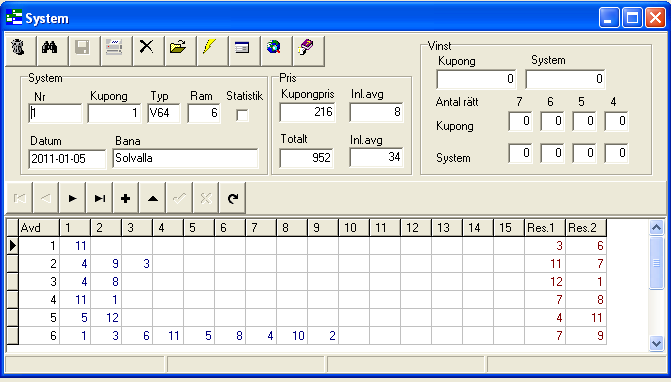Click cell 12 in Avd 5 row
Image resolution: width=671 pixels, height=382 pixels.
tap(106, 318)
